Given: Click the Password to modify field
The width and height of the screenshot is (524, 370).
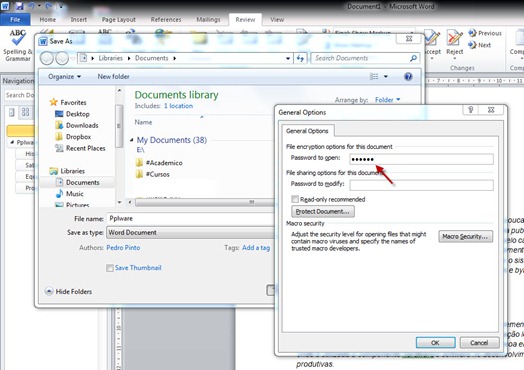Looking at the screenshot, I should coord(421,185).
